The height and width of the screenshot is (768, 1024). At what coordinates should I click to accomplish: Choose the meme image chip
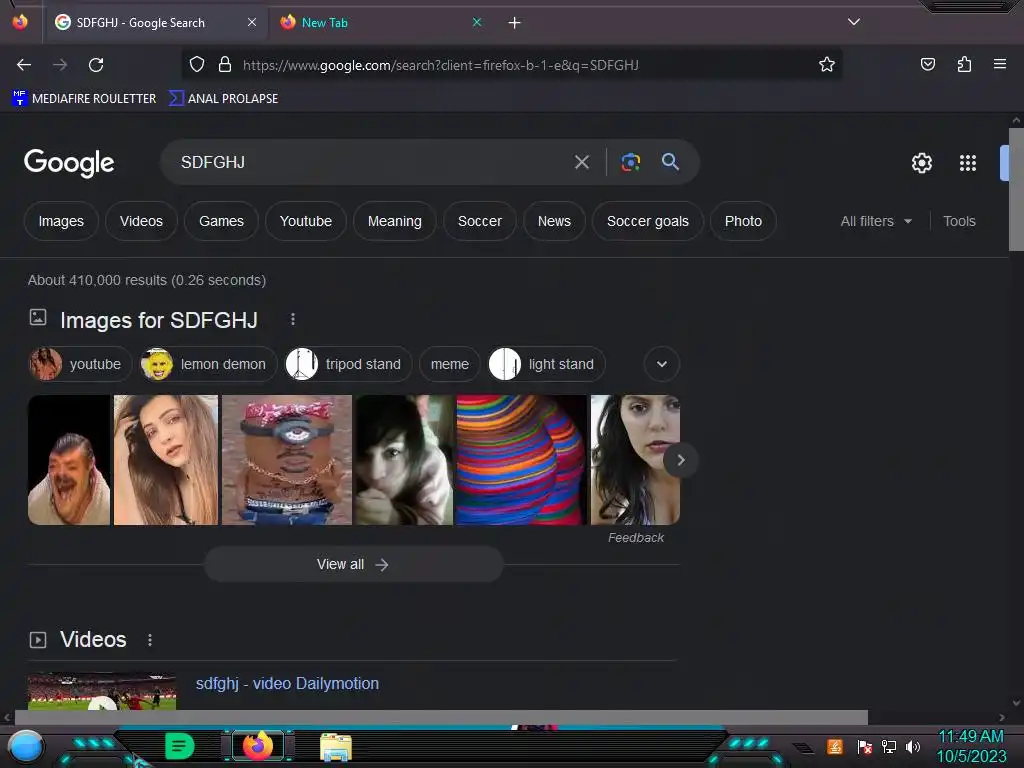pyautogui.click(x=450, y=364)
